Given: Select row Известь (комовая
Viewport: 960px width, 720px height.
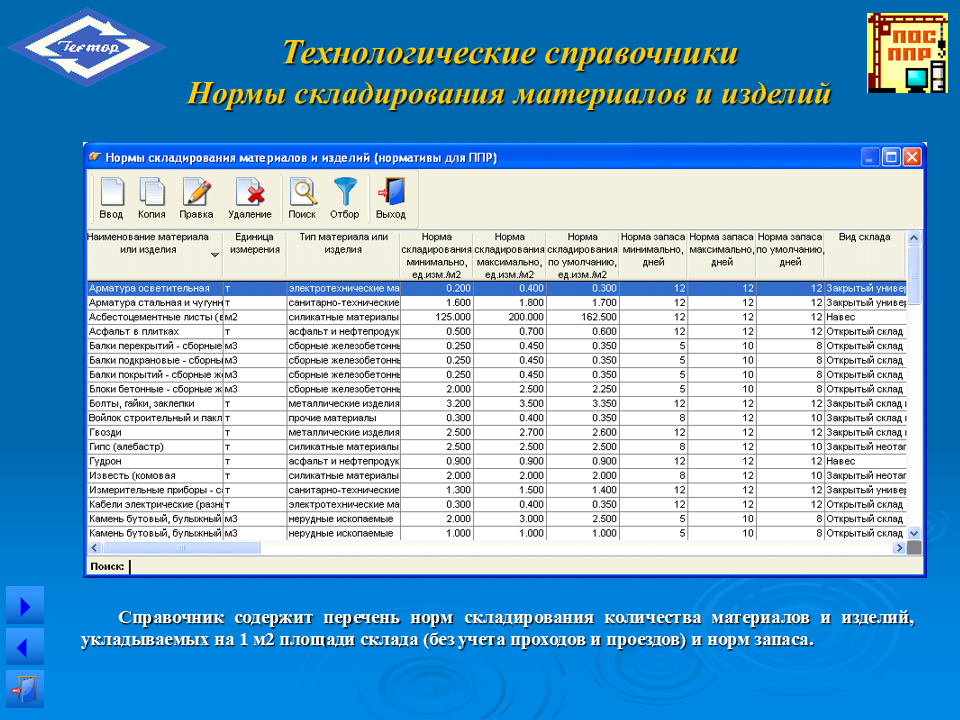Looking at the screenshot, I should point(497,475).
